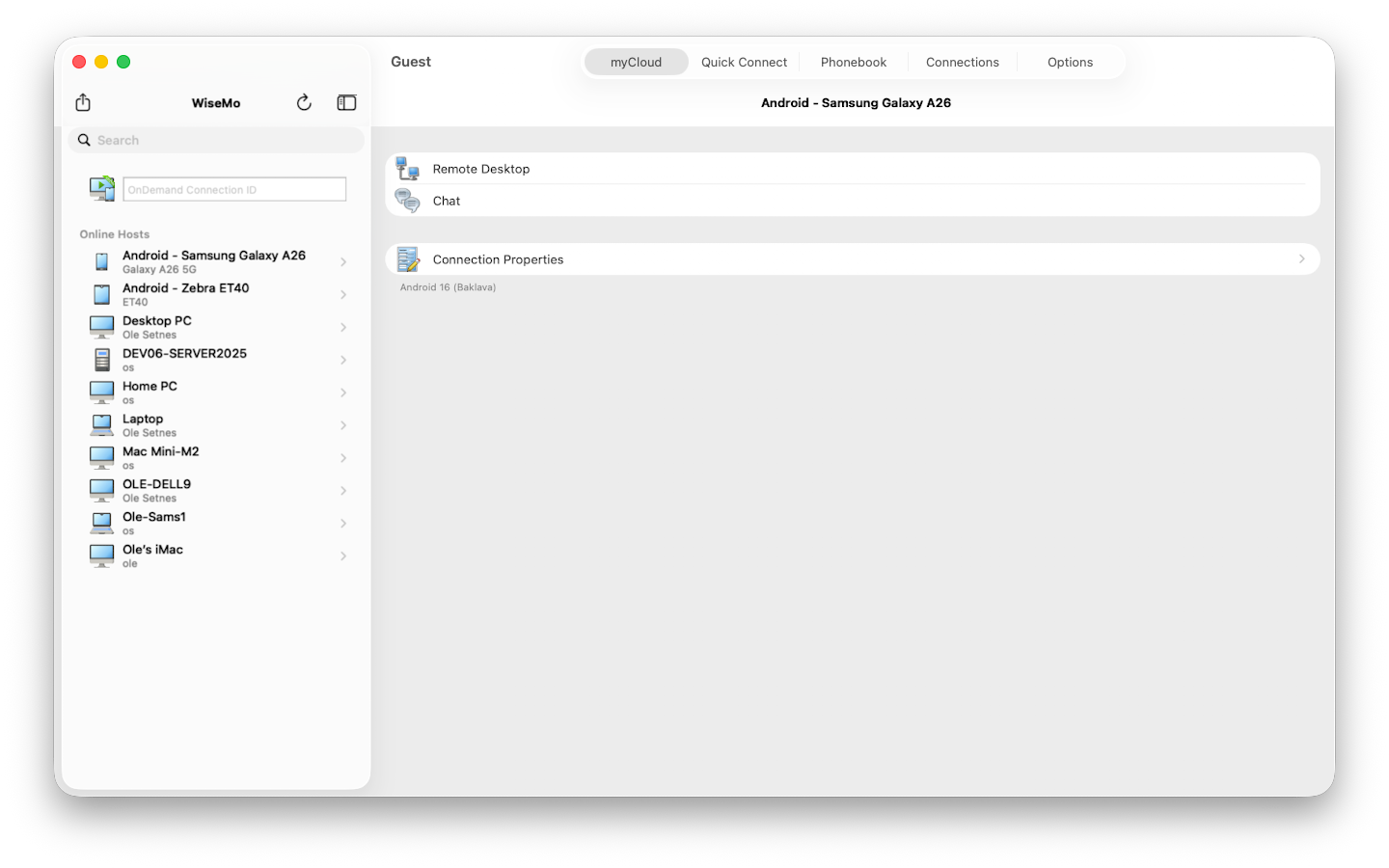The width and height of the screenshot is (1389, 868).
Task: Expand the Desktop PC row chevron
Action: (343, 327)
